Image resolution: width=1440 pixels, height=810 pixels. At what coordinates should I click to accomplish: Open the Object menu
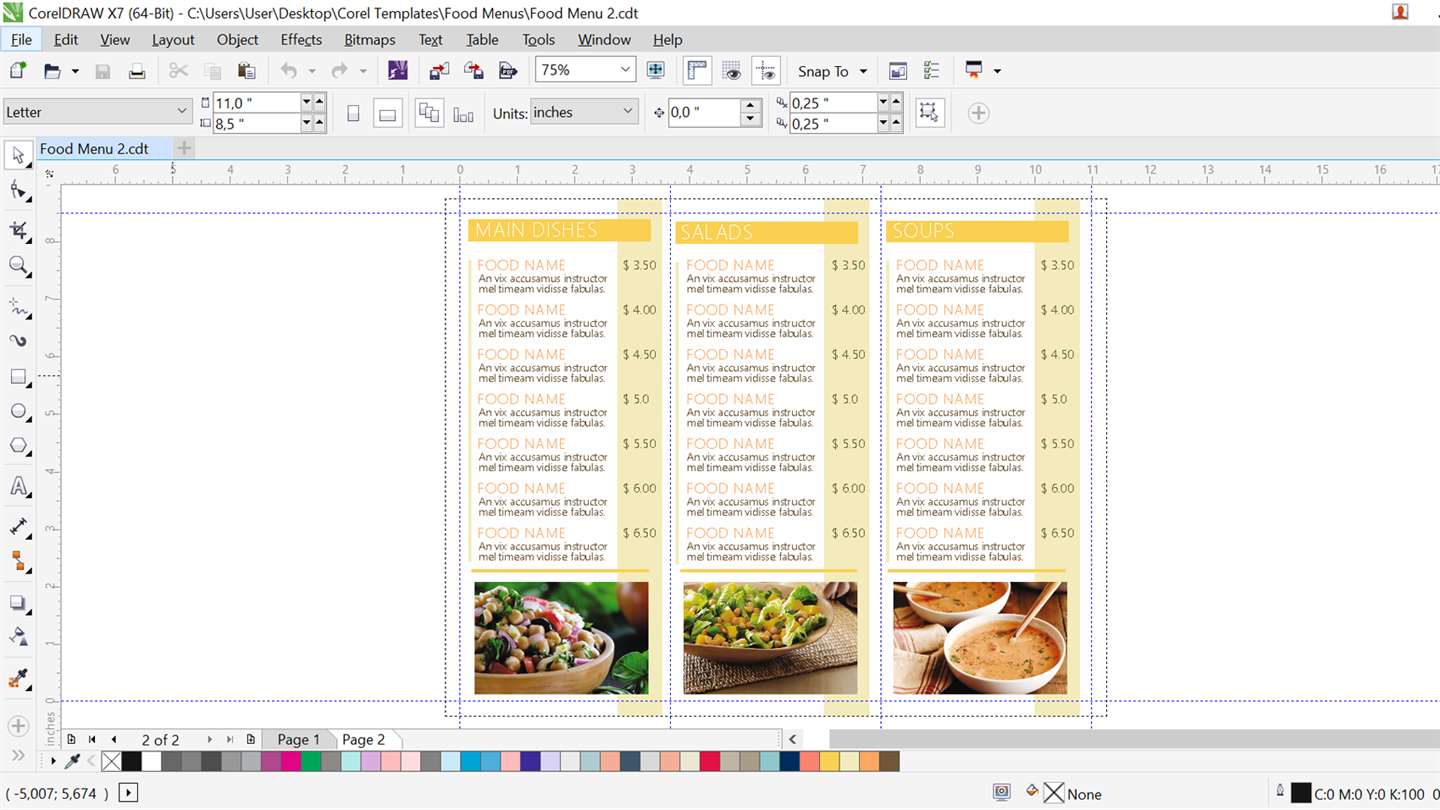point(237,40)
